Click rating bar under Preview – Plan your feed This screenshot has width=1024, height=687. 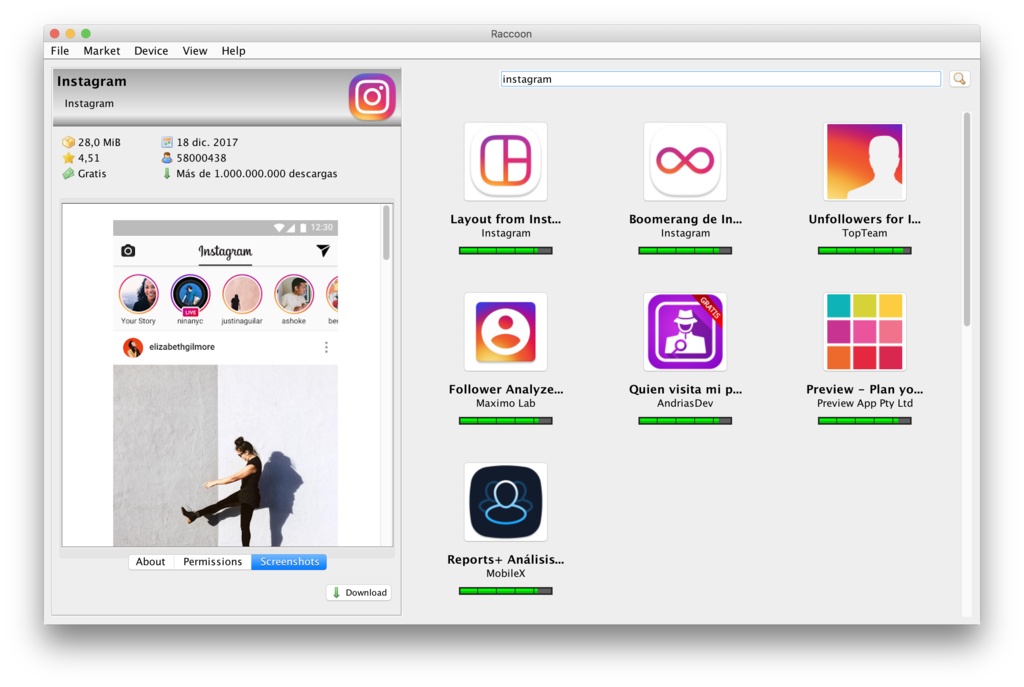865,421
